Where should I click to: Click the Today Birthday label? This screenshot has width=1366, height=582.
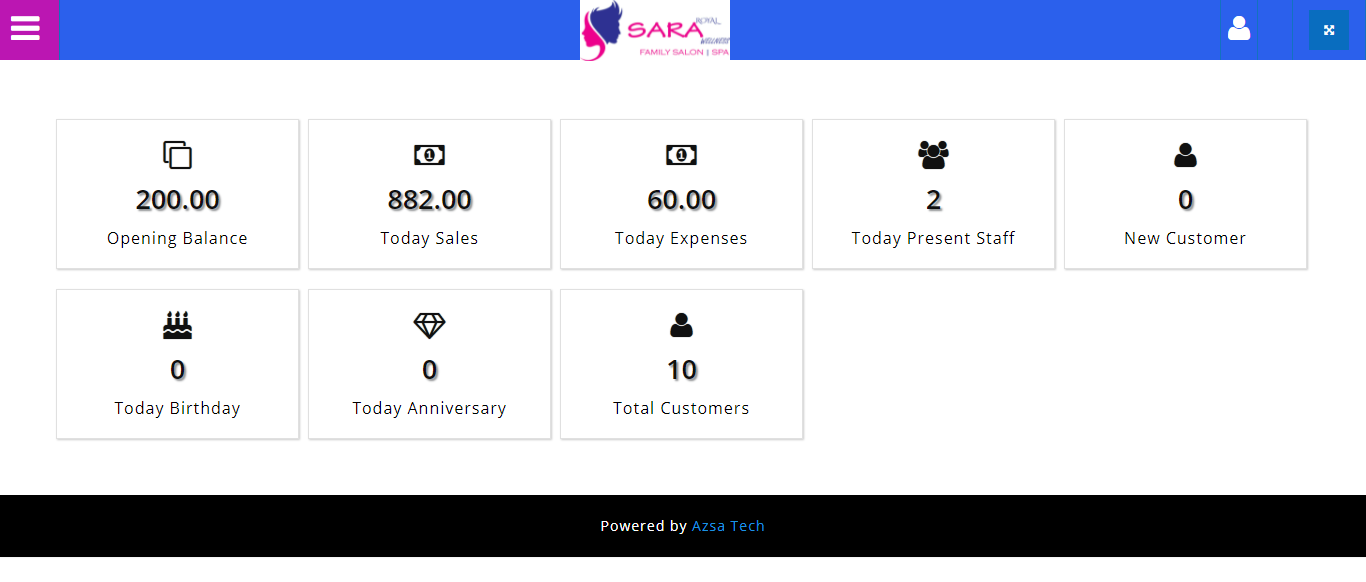coord(177,408)
